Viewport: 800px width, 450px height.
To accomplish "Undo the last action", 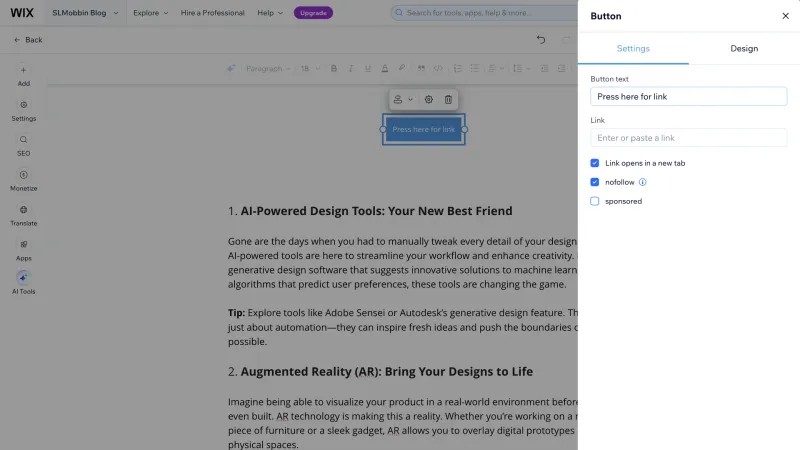I will click(x=541, y=40).
